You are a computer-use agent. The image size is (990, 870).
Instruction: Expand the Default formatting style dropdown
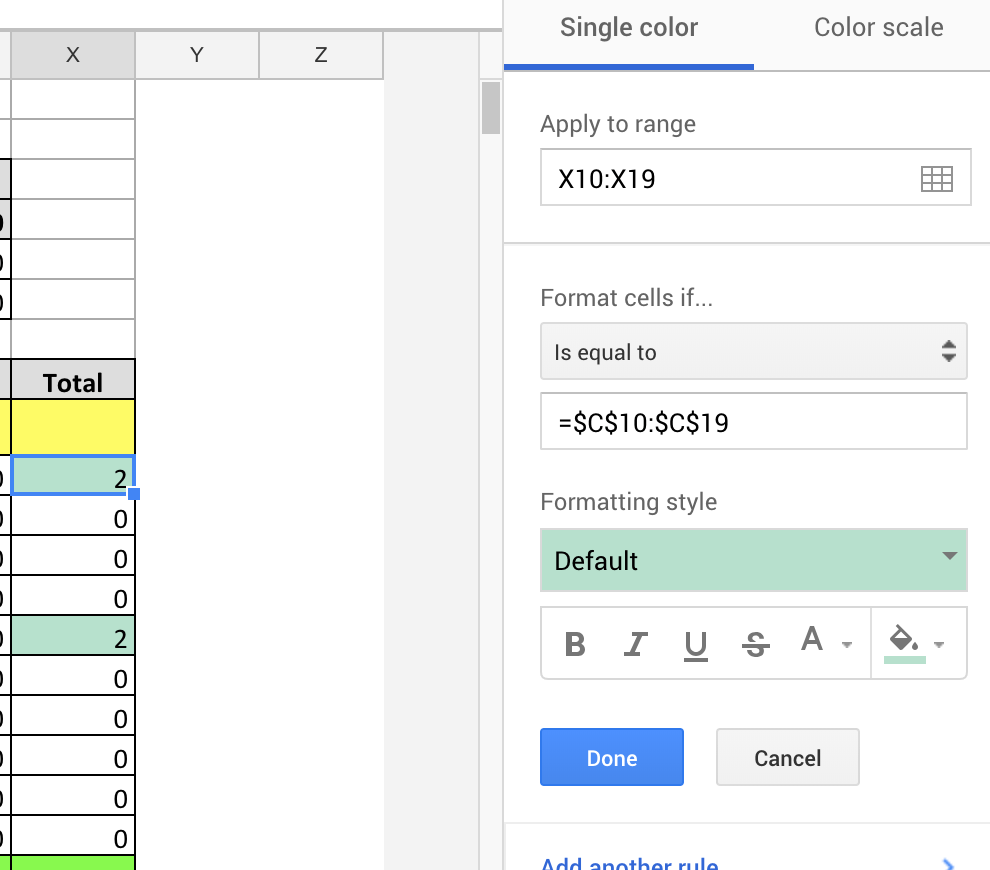click(753, 560)
